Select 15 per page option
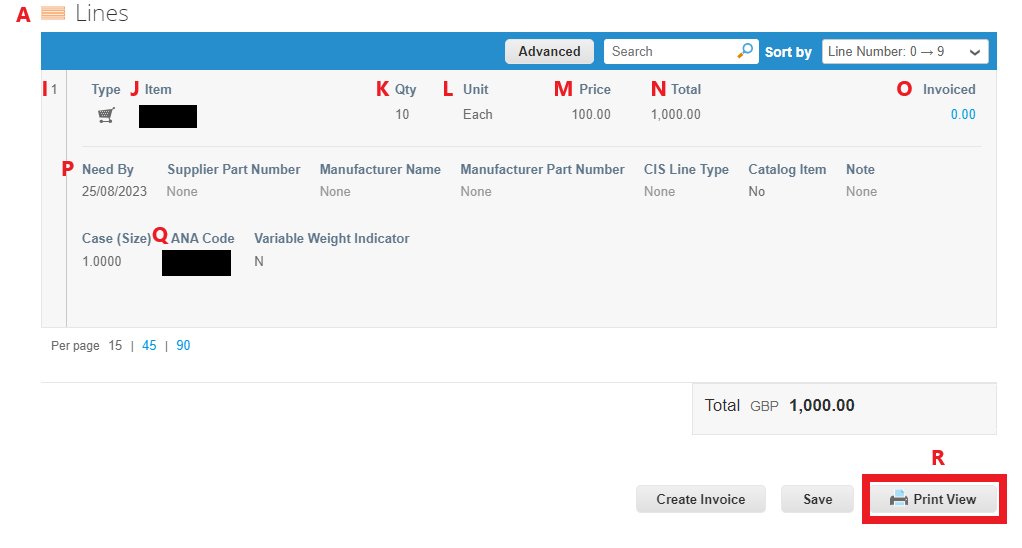Screen dimensions: 1022x548 pos(115,345)
